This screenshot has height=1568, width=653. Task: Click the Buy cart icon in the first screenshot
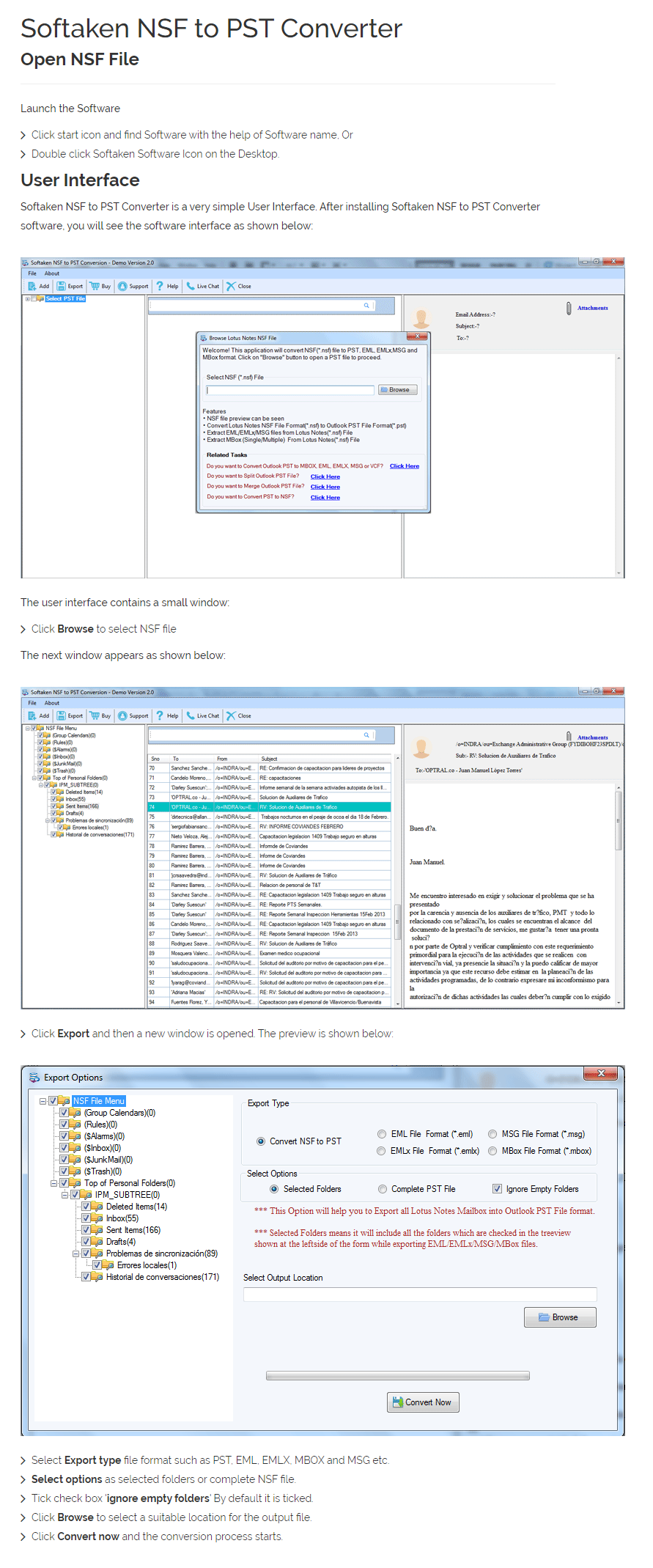coord(95,286)
